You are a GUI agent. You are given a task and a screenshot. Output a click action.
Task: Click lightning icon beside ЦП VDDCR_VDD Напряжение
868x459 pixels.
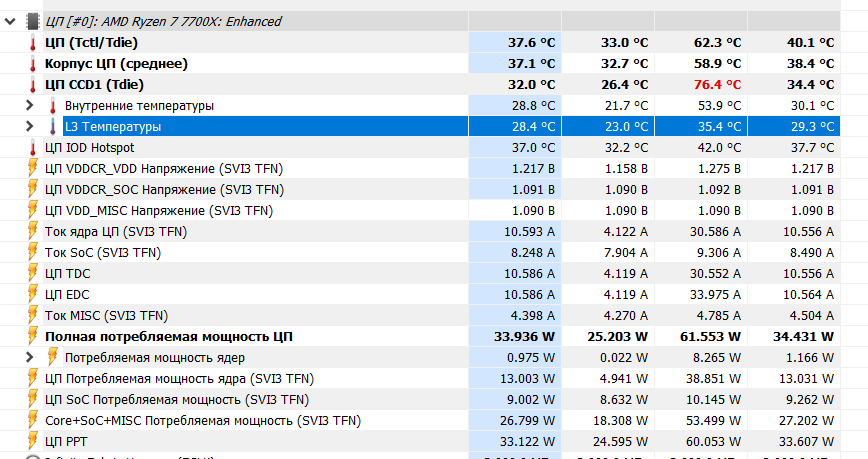click(x=32, y=168)
